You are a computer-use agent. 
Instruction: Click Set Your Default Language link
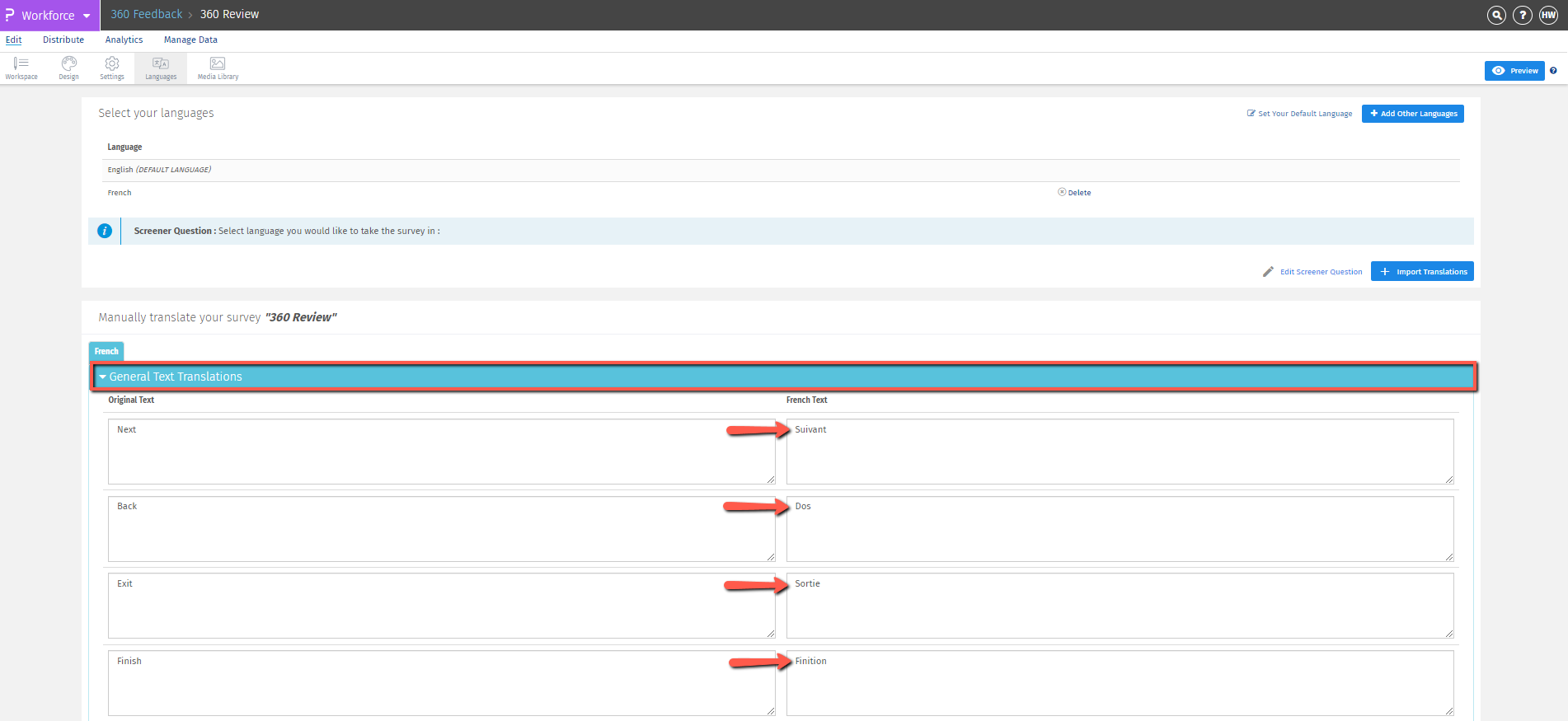pyautogui.click(x=1299, y=114)
